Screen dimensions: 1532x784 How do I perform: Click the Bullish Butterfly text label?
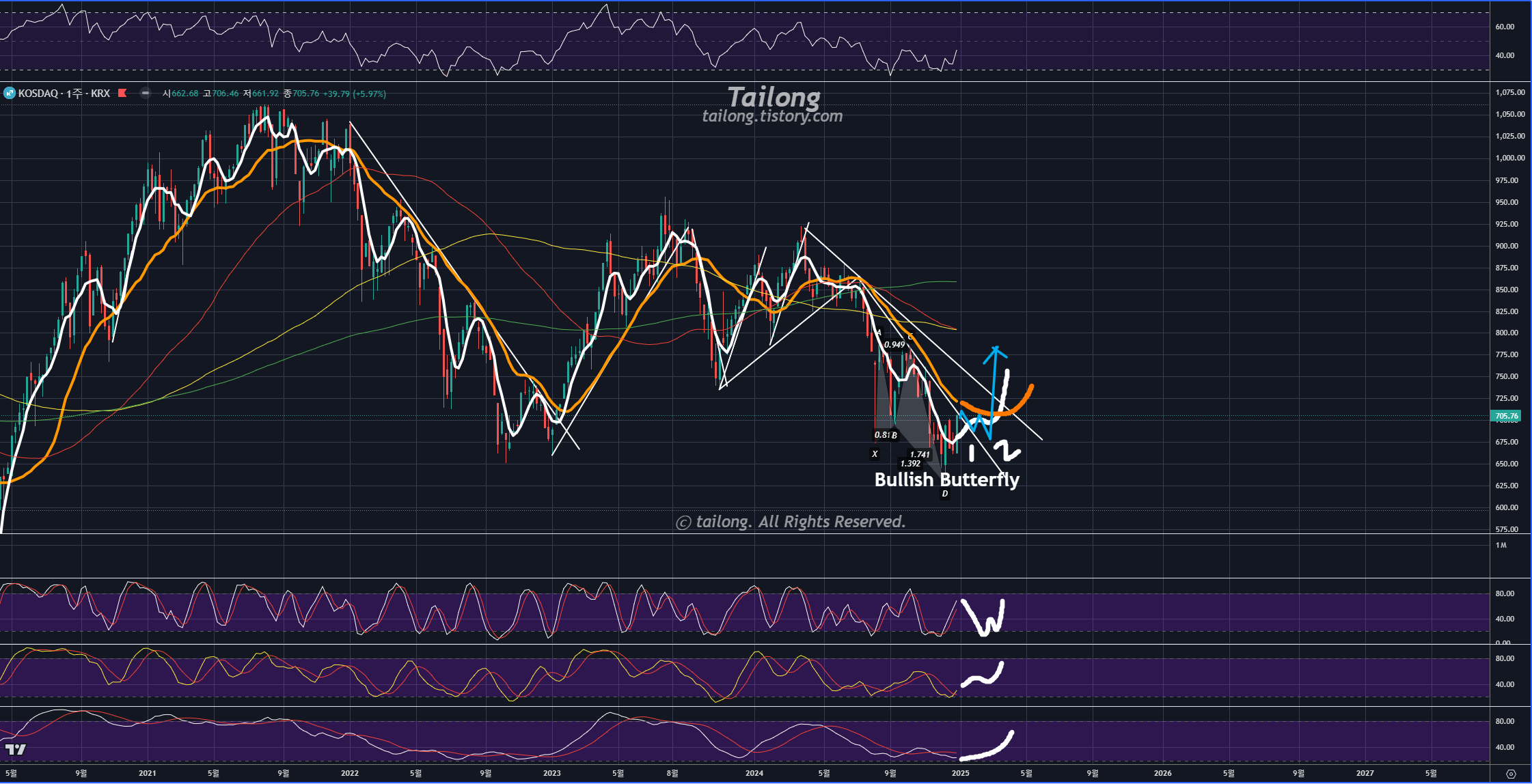[x=946, y=479]
